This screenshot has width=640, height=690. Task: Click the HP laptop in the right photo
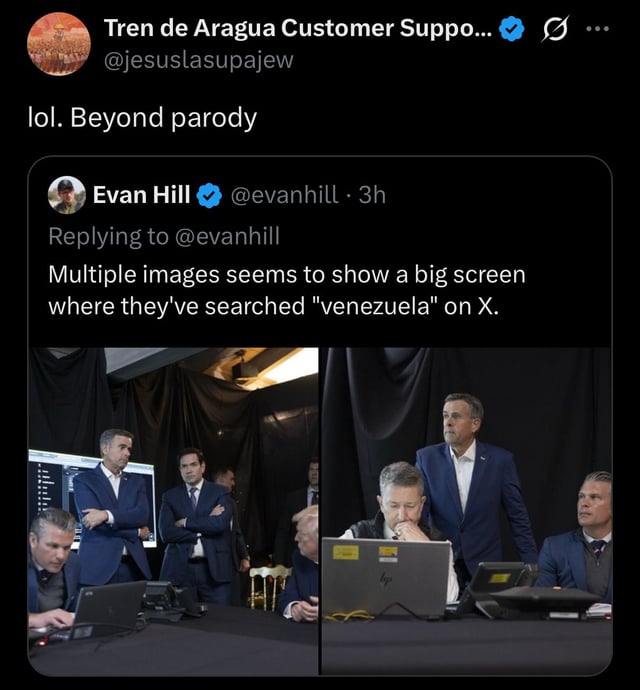coord(386,575)
